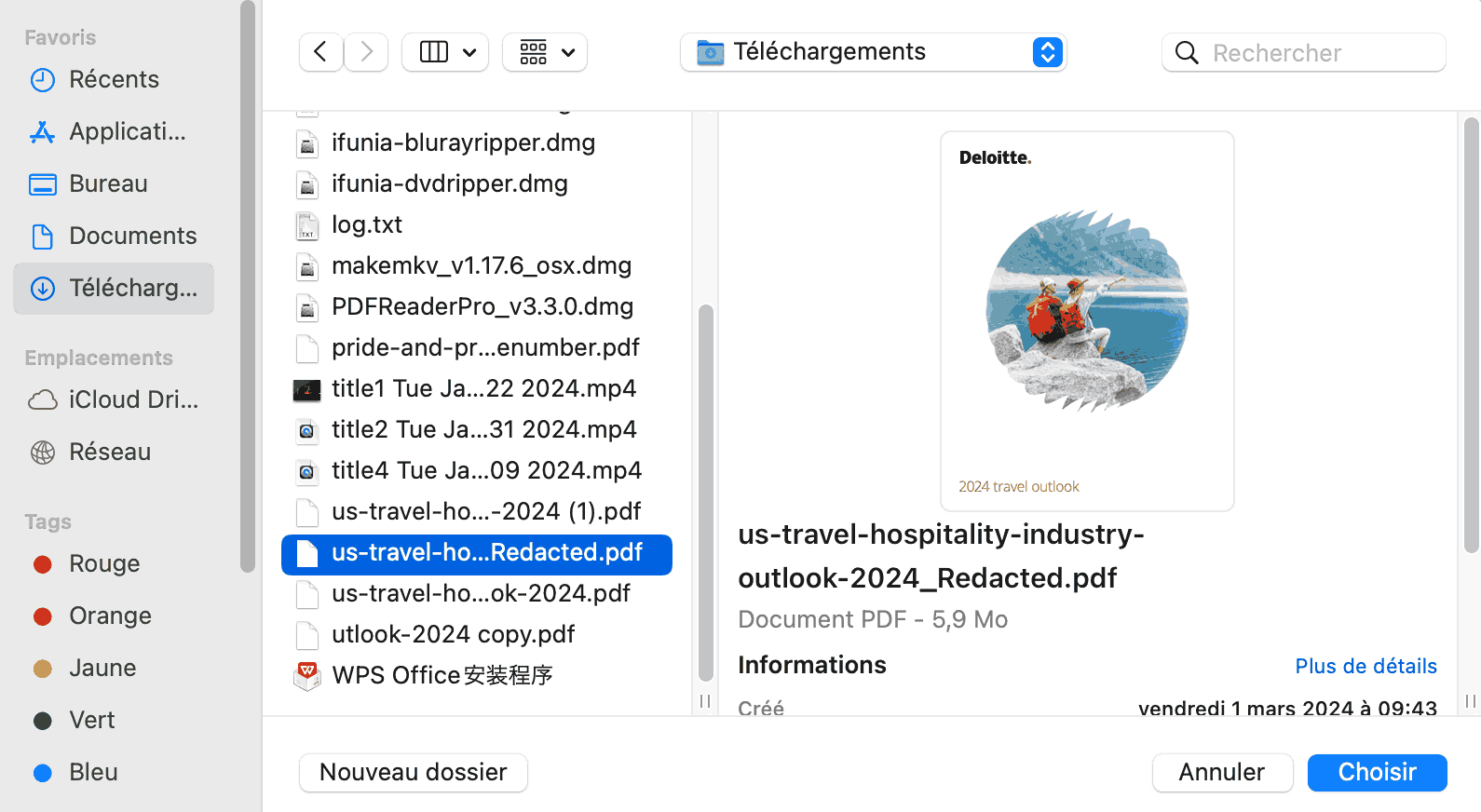Click the red dot for Rouge
The width and height of the screenshot is (1481, 812).
click(43, 564)
